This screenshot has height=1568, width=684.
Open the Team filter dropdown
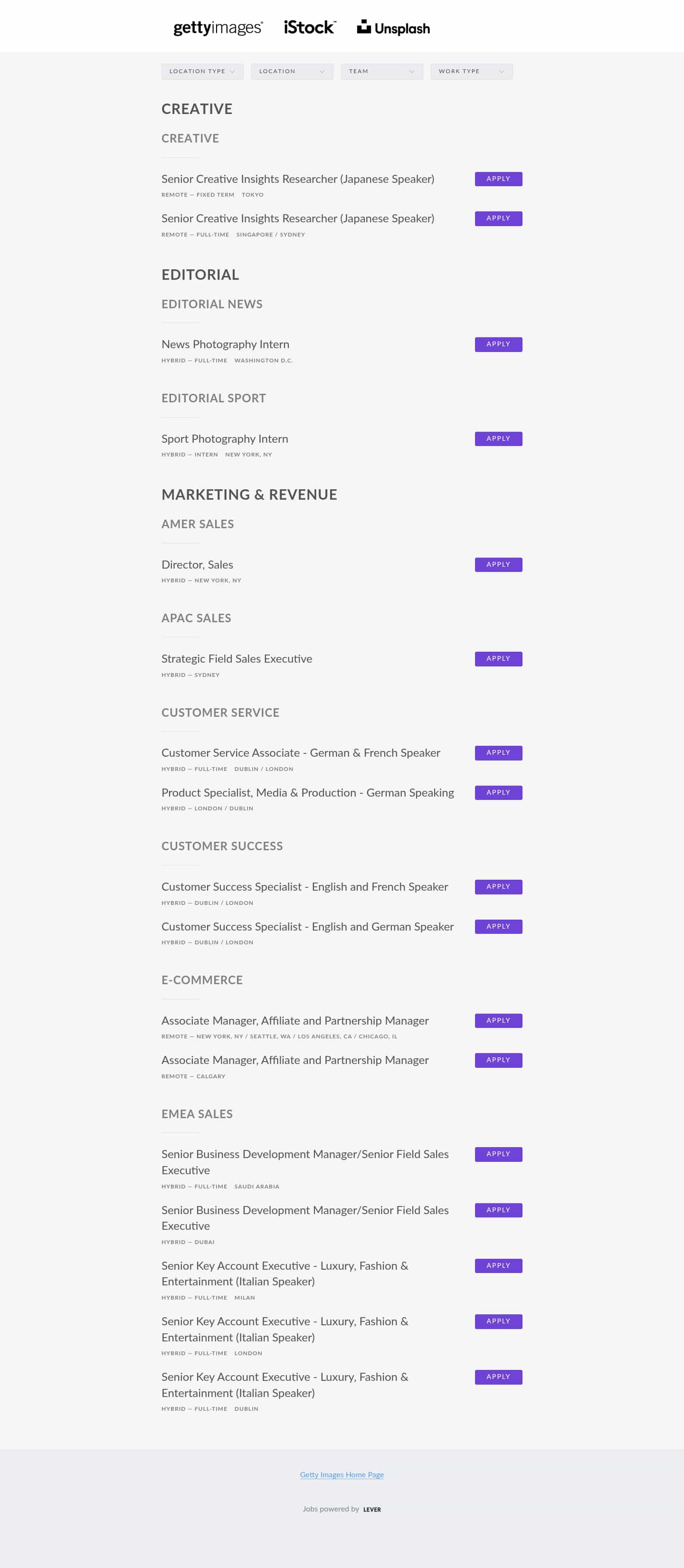click(381, 71)
